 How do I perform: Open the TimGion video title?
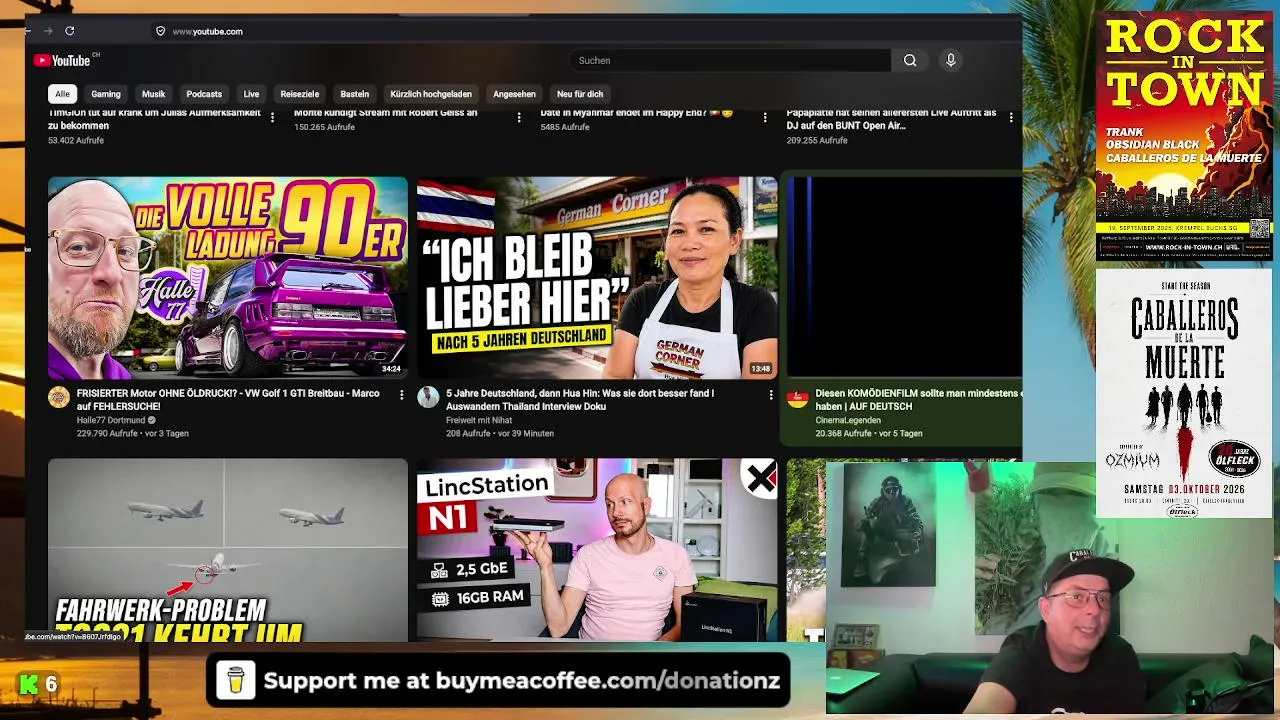(154, 119)
